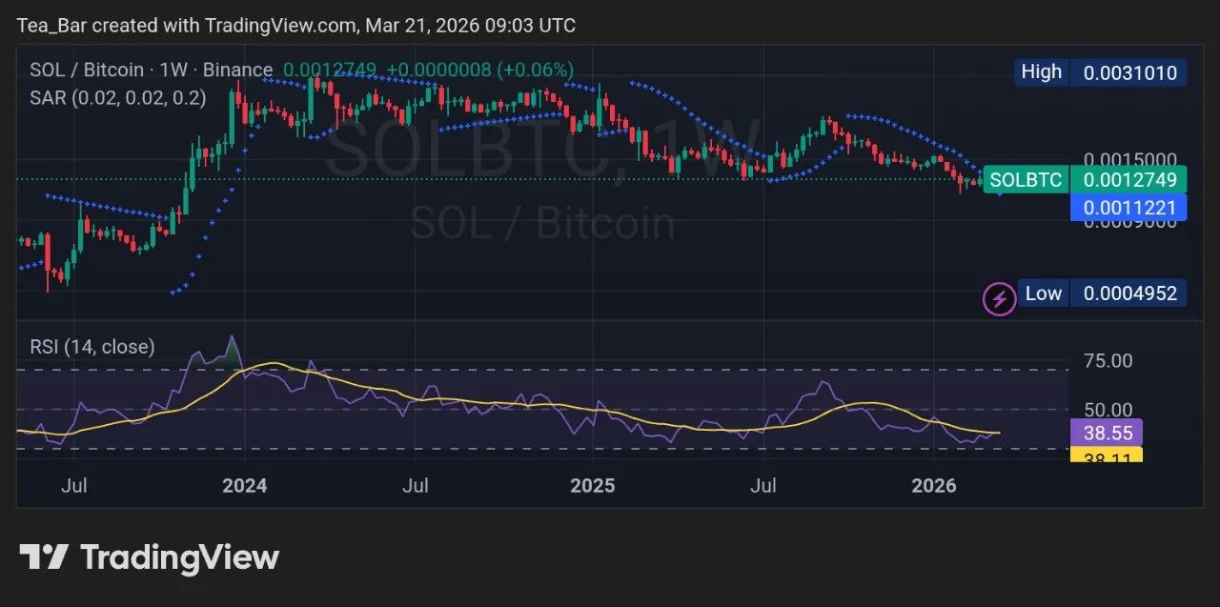Open the SOL / Bitcoin symbol selector
Viewport: 1220px width, 607px height.
tap(87, 70)
